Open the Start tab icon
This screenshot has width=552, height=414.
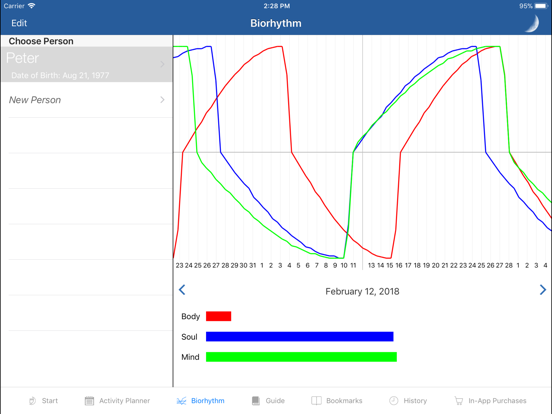click(x=32, y=401)
